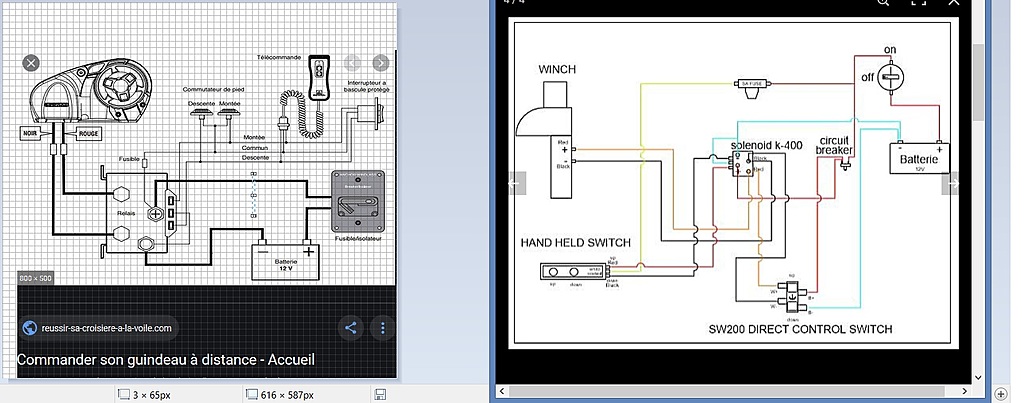The image size is (1024, 403).
Task: Click the 'HAND HELD SWITCH' label
Action: click(x=575, y=242)
